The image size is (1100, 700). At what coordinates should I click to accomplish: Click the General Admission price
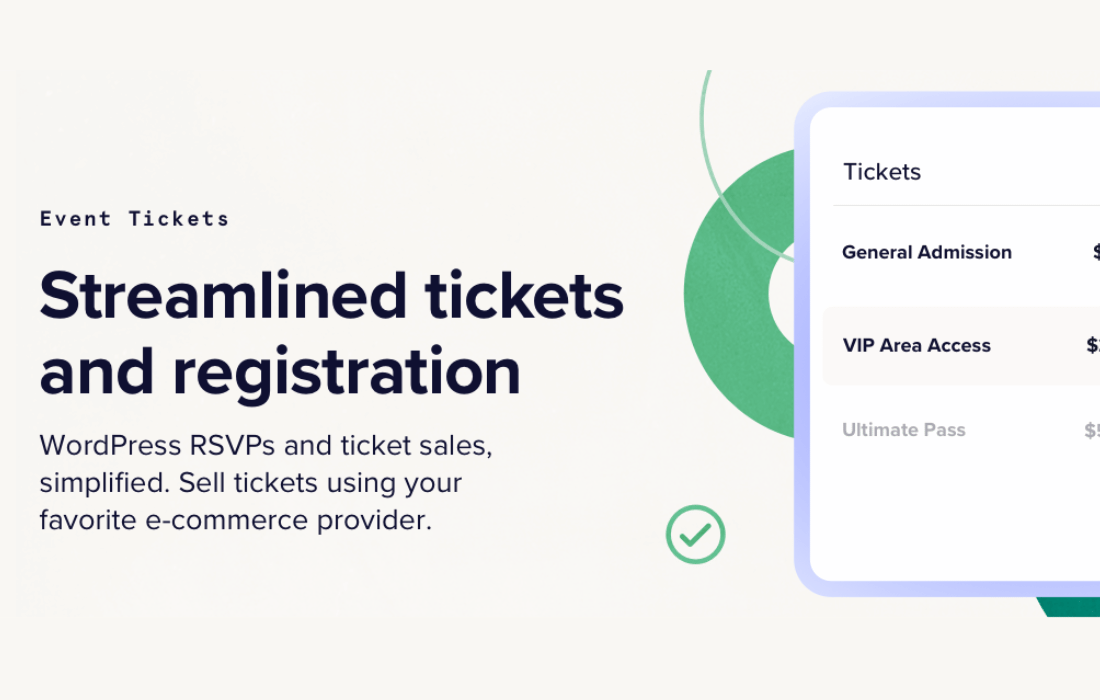(x=1096, y=252)
